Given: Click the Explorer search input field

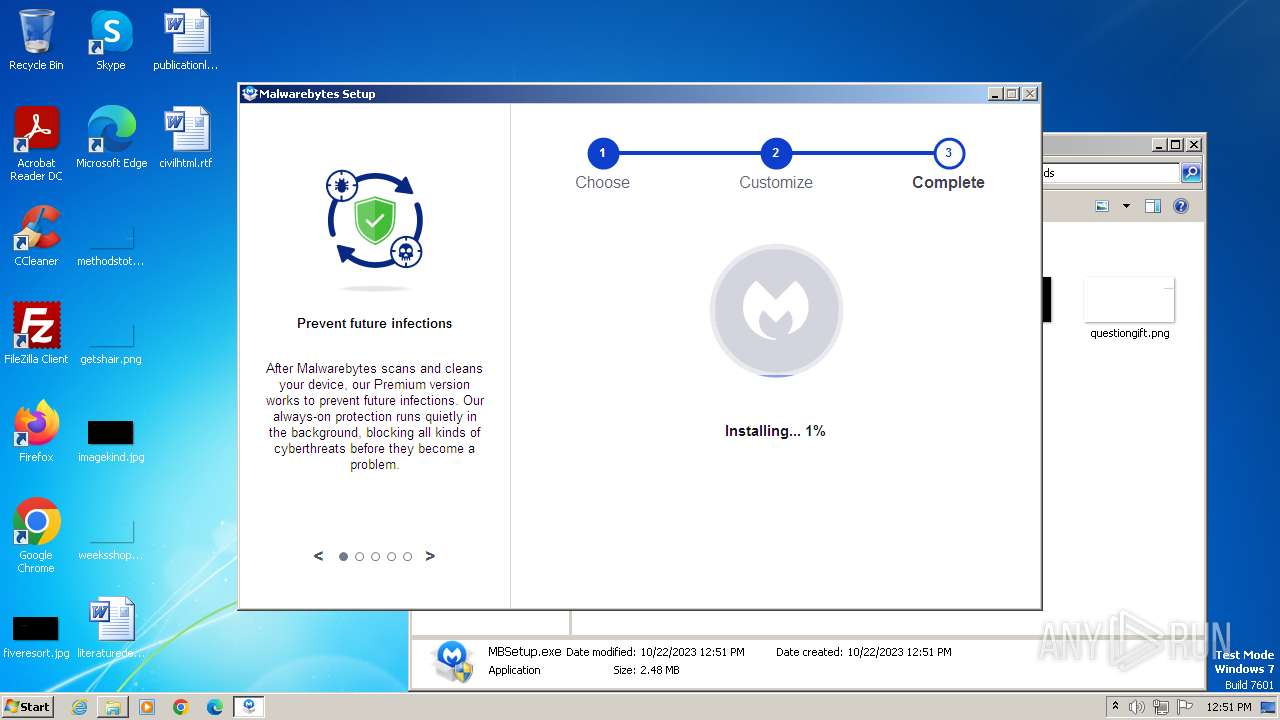Looking at the screenshot, I should tap(1110, 173).
